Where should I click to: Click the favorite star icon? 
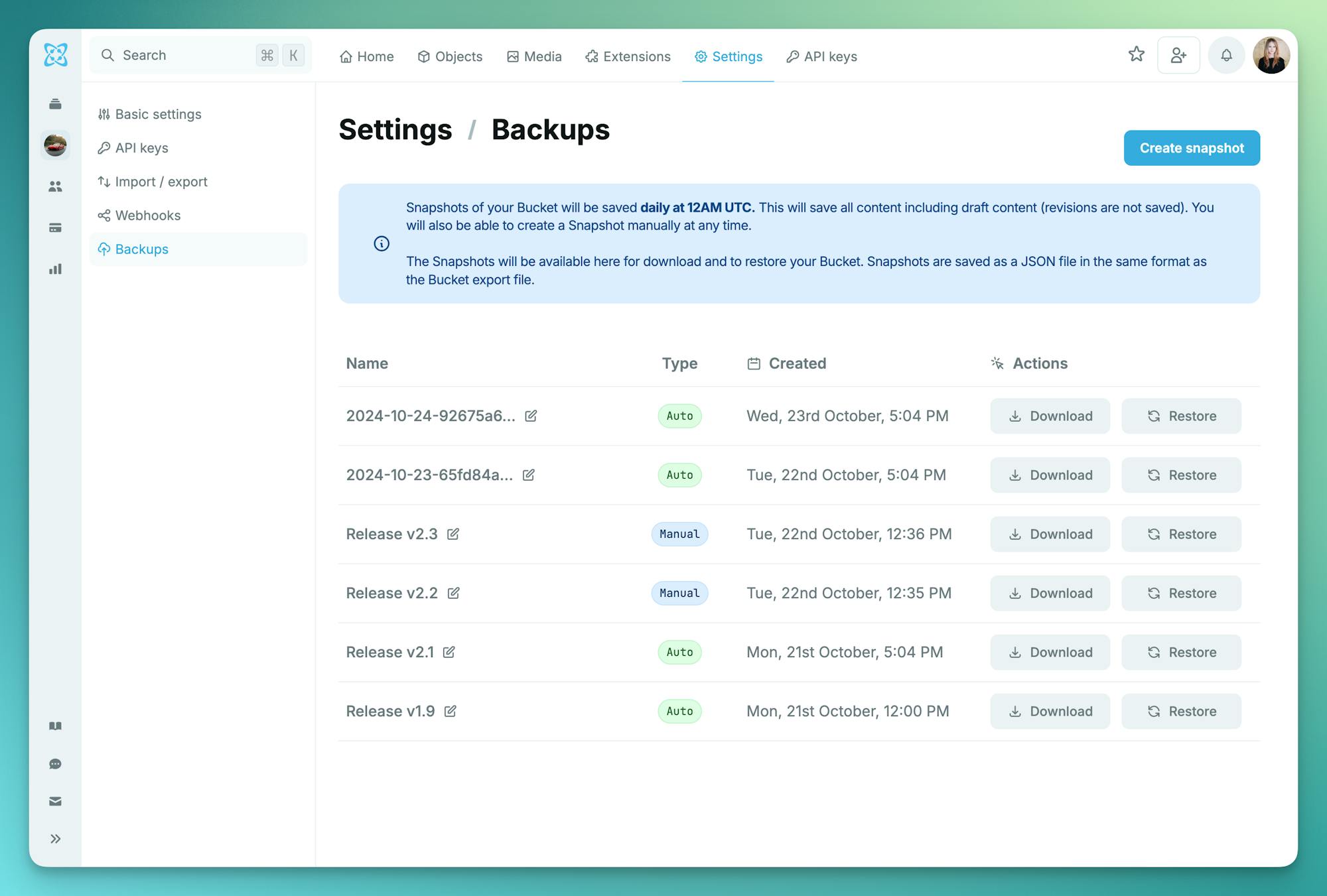click(1136, 54)
